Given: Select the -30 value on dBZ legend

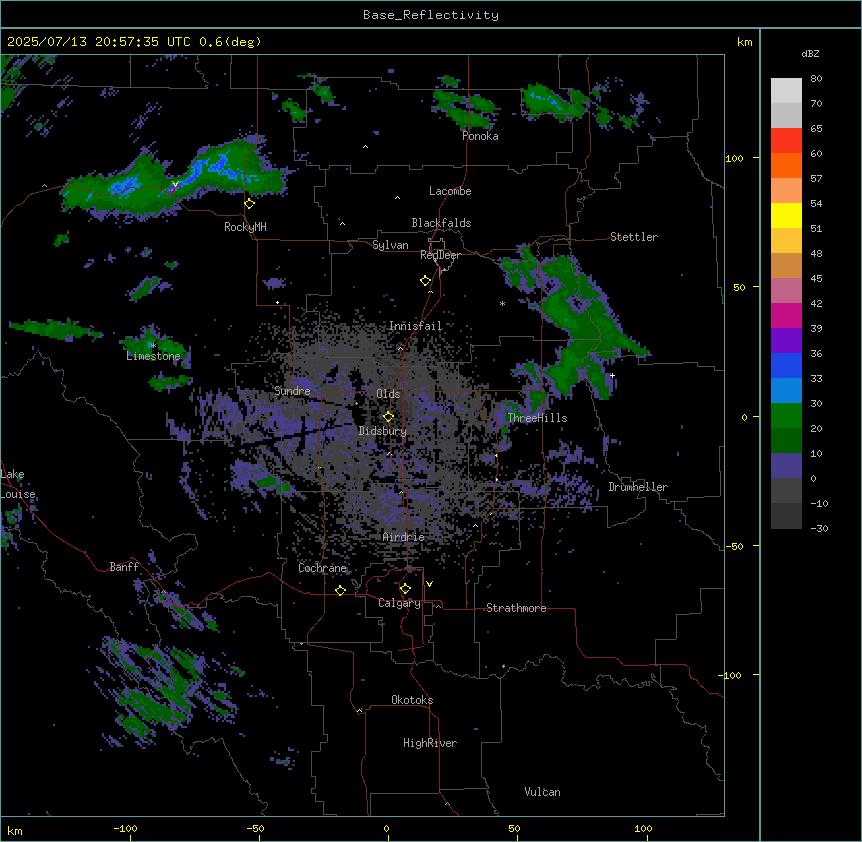Looking at the screenshot, I should pos(819,528).
